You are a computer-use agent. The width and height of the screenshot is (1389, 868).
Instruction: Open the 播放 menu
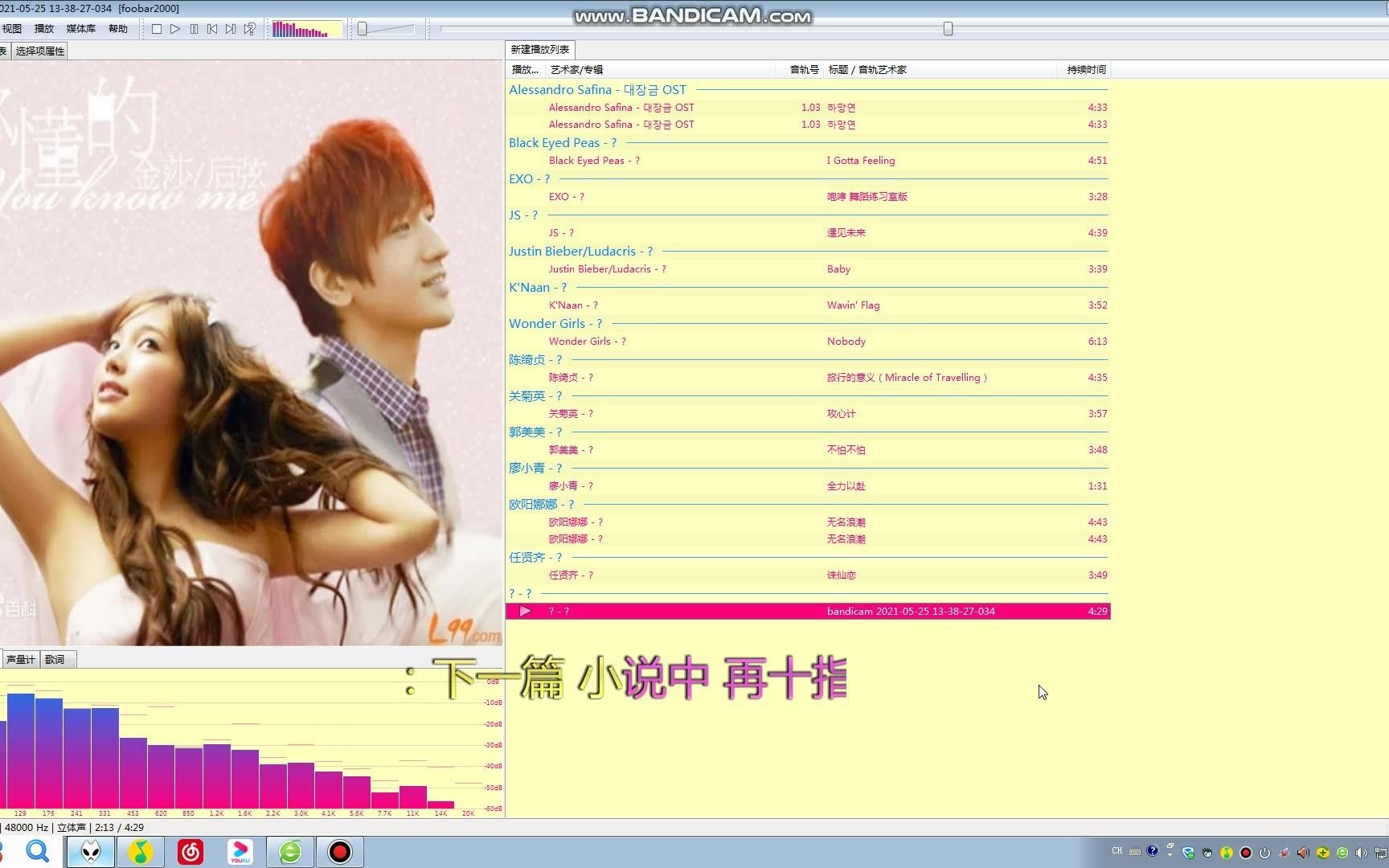click(44, 29)
